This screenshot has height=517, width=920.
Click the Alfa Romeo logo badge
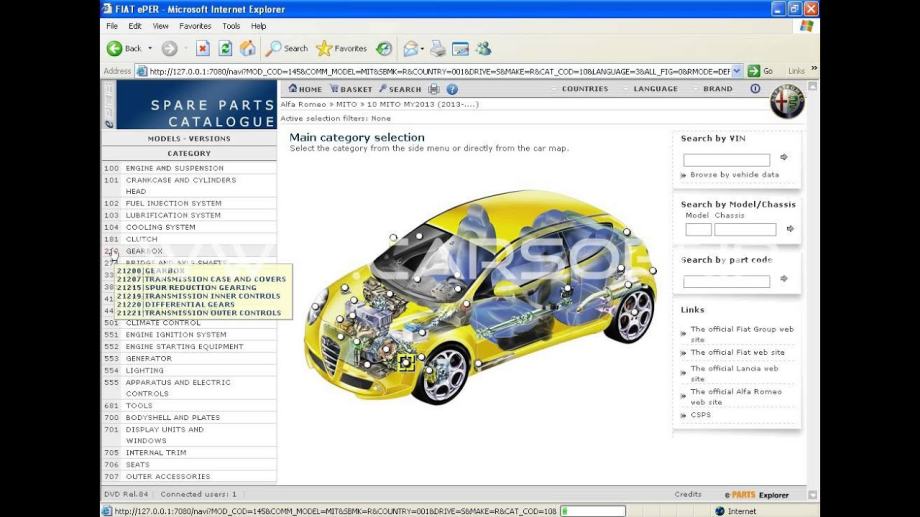[x=787, y=101]
